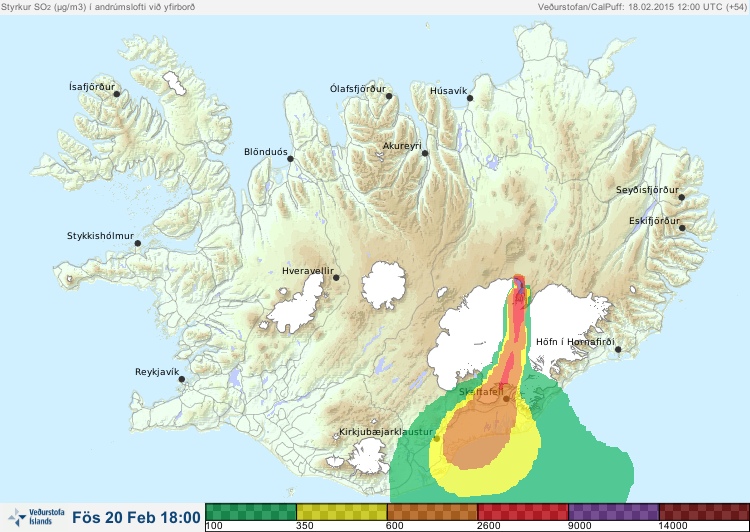
Task: Click the orange 600 legend swatch
Action: [x=432, y=512]
